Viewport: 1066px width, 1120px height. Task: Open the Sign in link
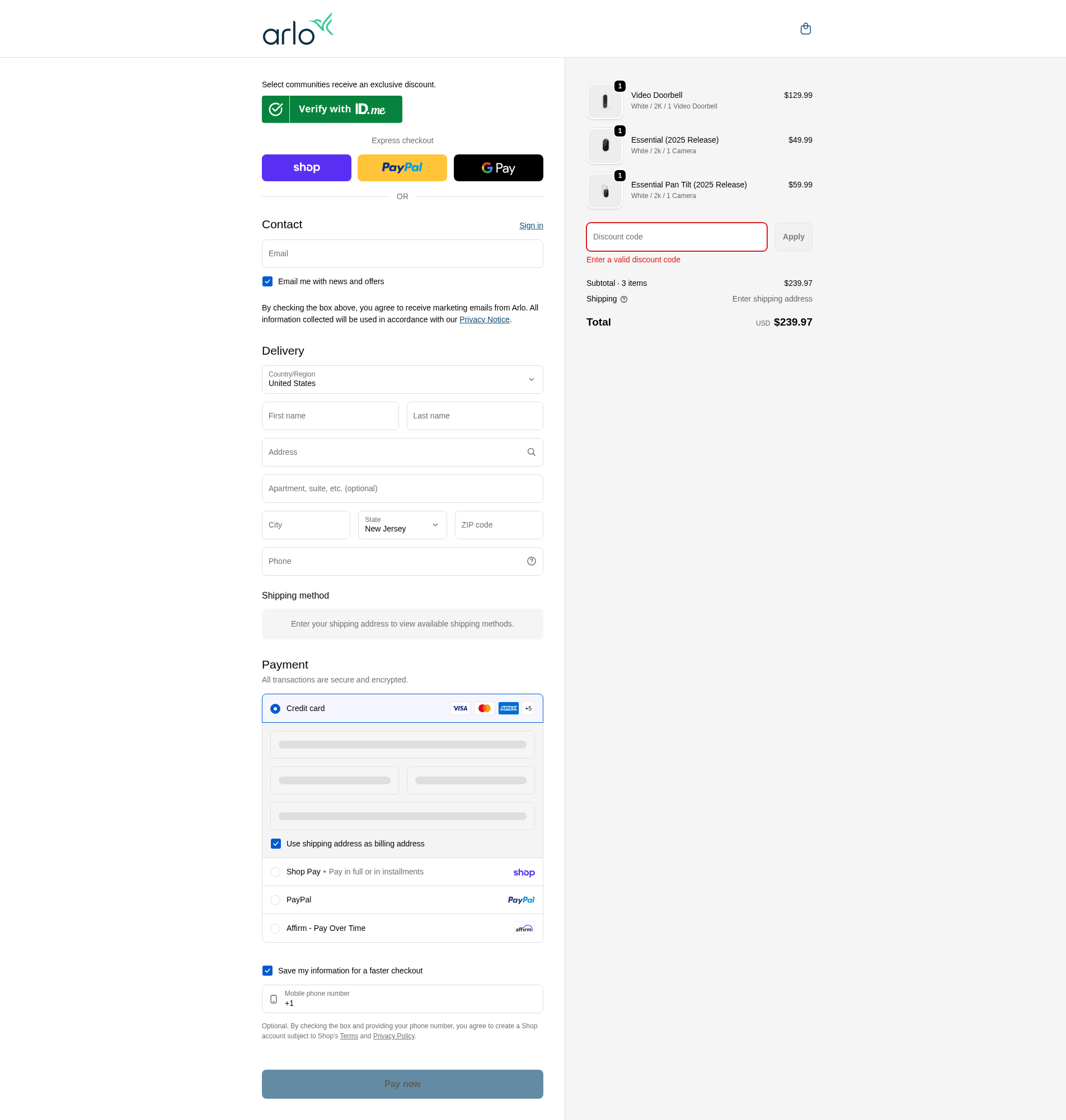tap(530, 225)
